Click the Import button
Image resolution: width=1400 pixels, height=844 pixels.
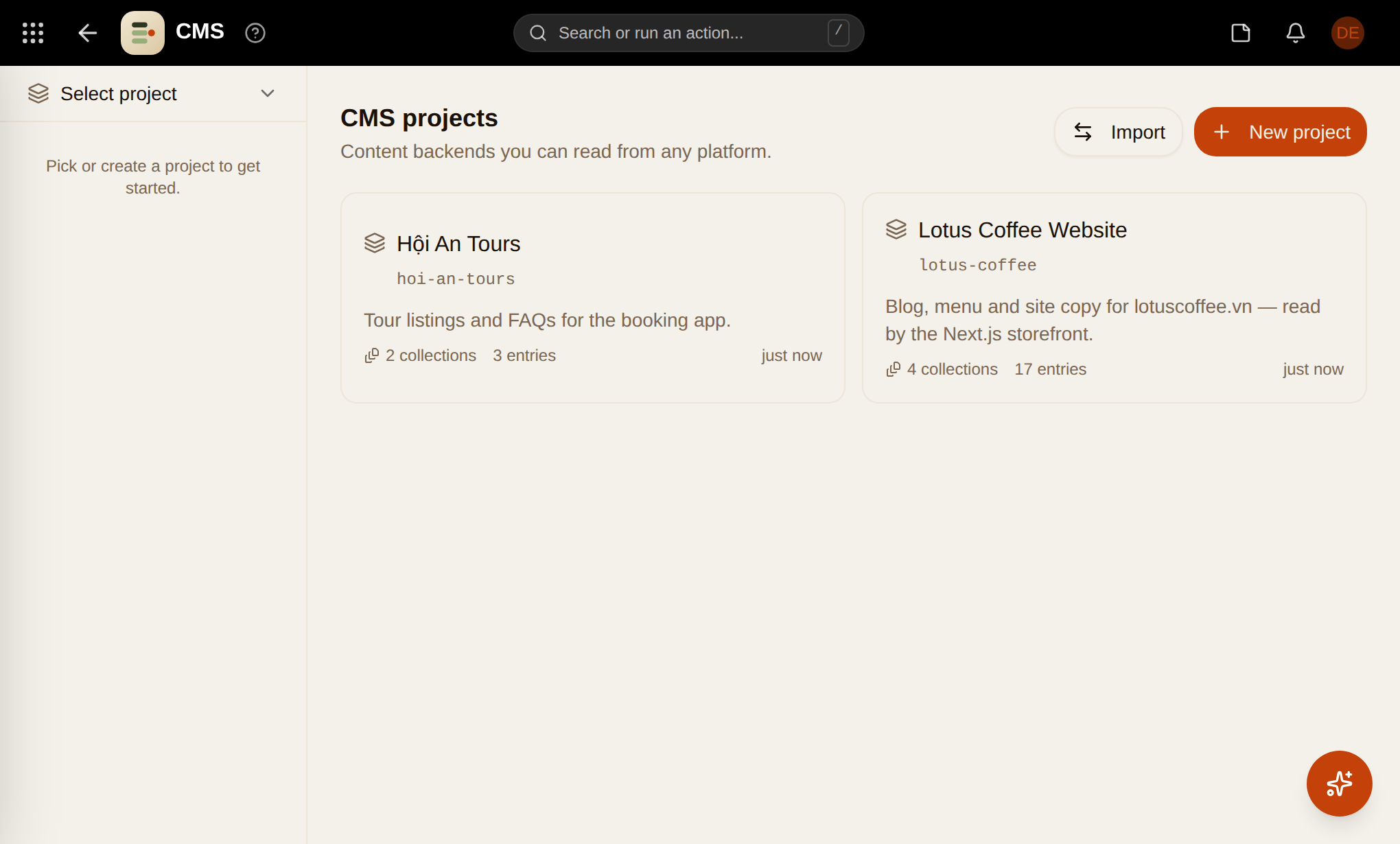pyautogui.click(x=1119, y=132)
